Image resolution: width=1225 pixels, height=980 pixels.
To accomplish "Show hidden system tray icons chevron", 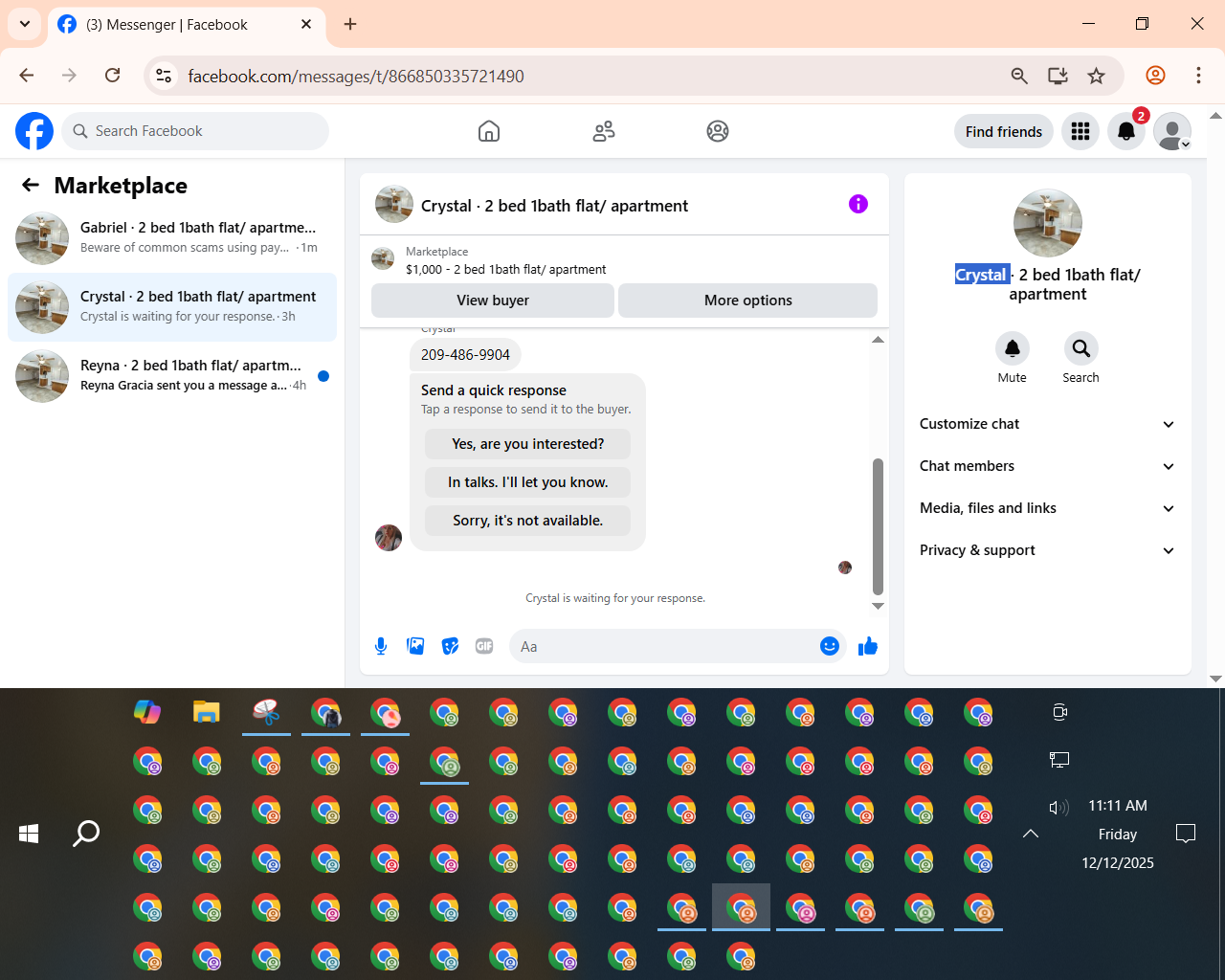I will tap(1031, 834).
